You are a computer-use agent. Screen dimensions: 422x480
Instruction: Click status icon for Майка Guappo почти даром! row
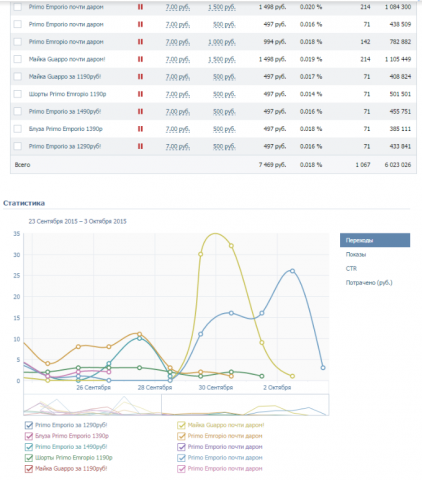140,59
